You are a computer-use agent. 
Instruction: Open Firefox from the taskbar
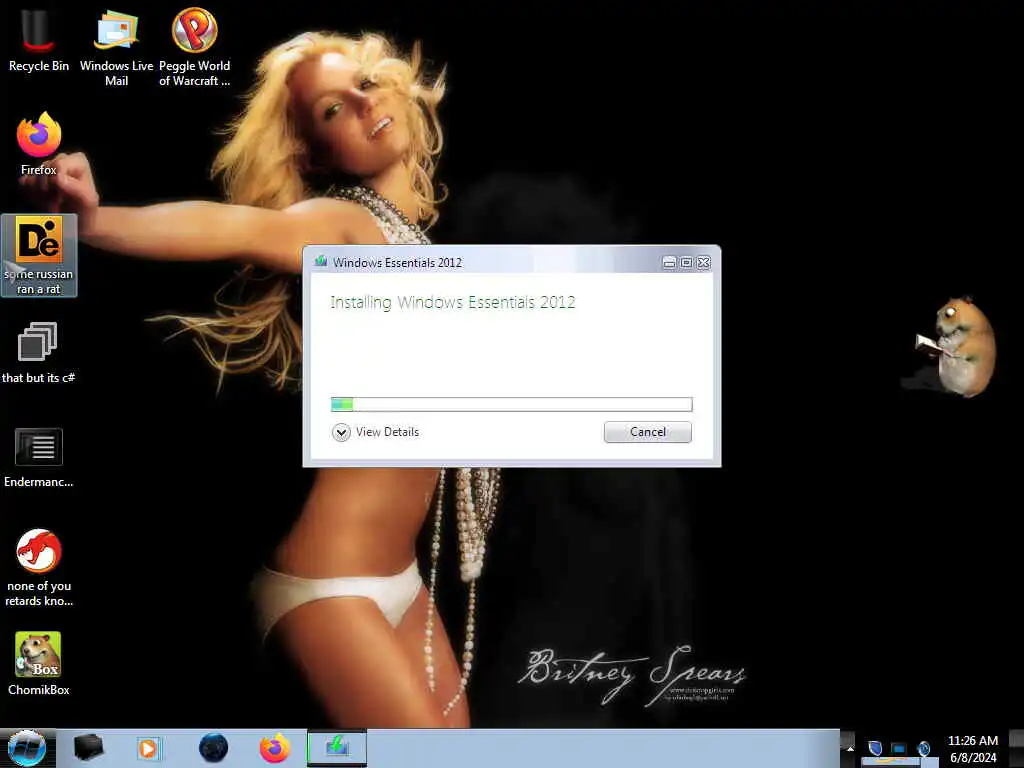275,748
